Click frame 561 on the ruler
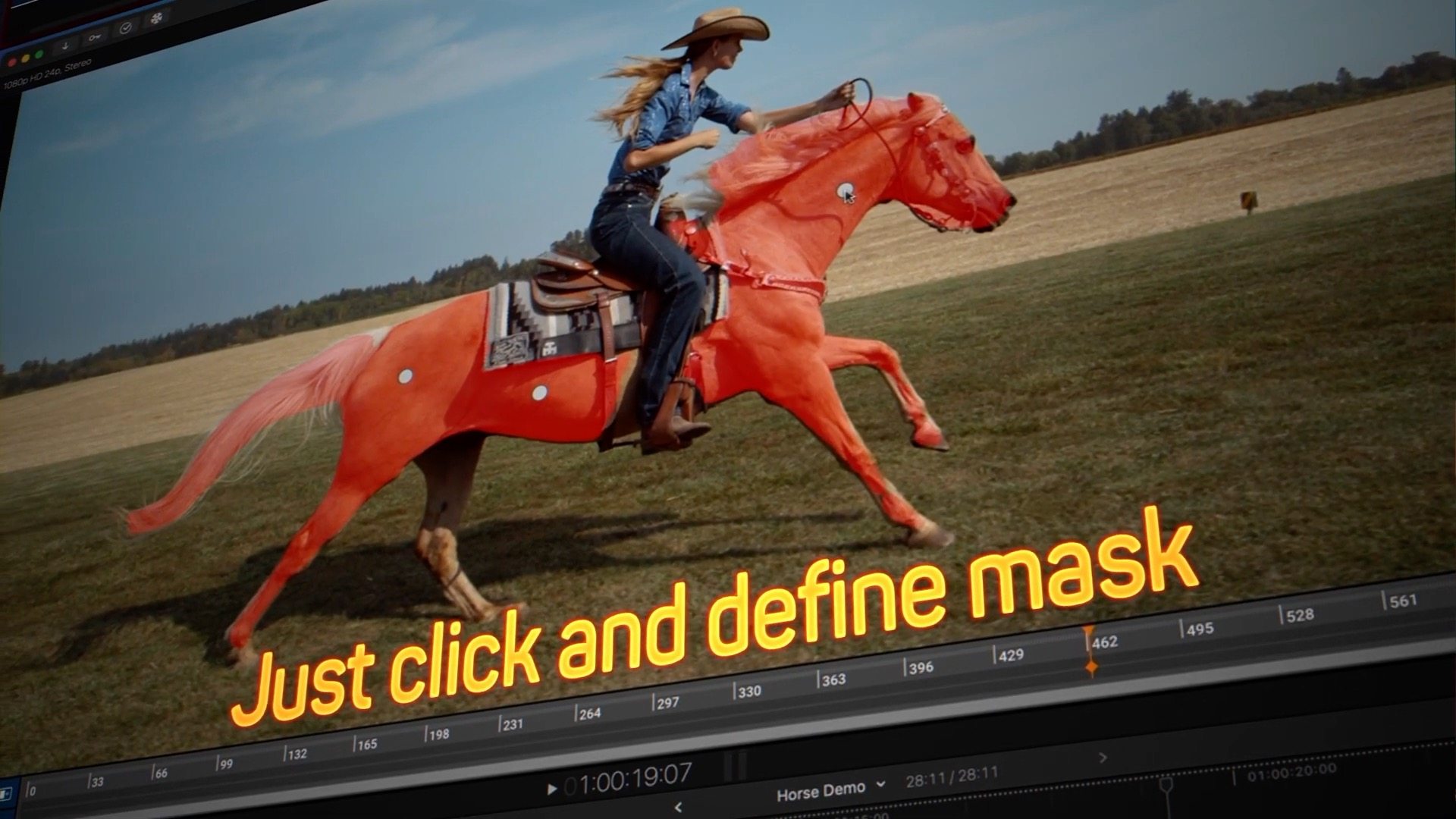Image resolution: width=1456 pixels, height=819 pixels. tap(1401, 601)
